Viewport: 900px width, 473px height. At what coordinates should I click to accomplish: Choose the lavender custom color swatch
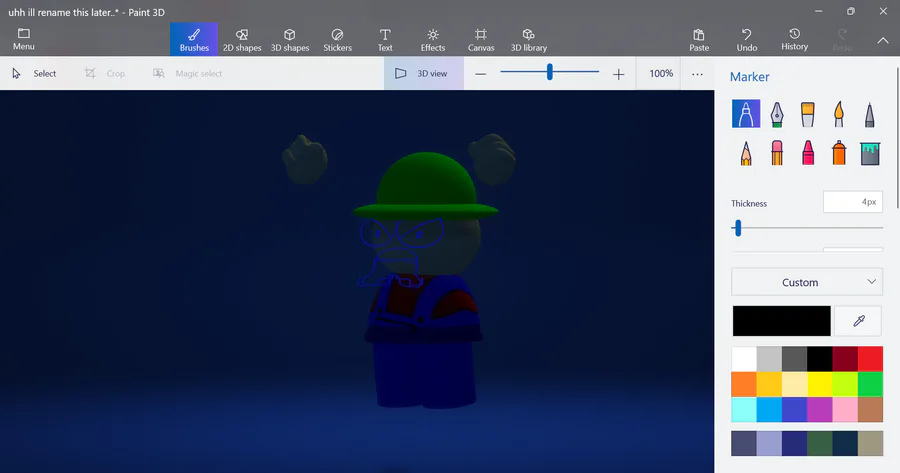769,444
